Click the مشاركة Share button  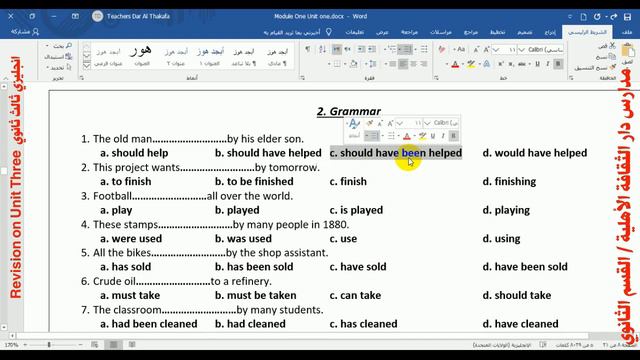pyautogui.click(x=25, y=31)
